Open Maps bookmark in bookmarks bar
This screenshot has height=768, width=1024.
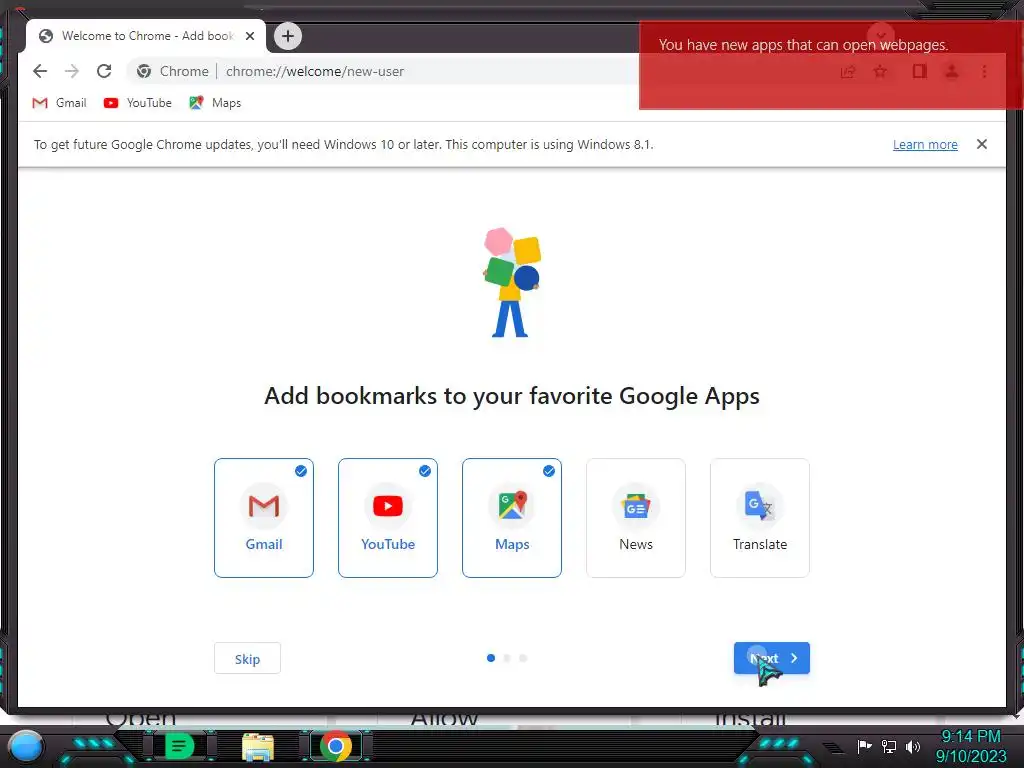(x=216, y=103)
